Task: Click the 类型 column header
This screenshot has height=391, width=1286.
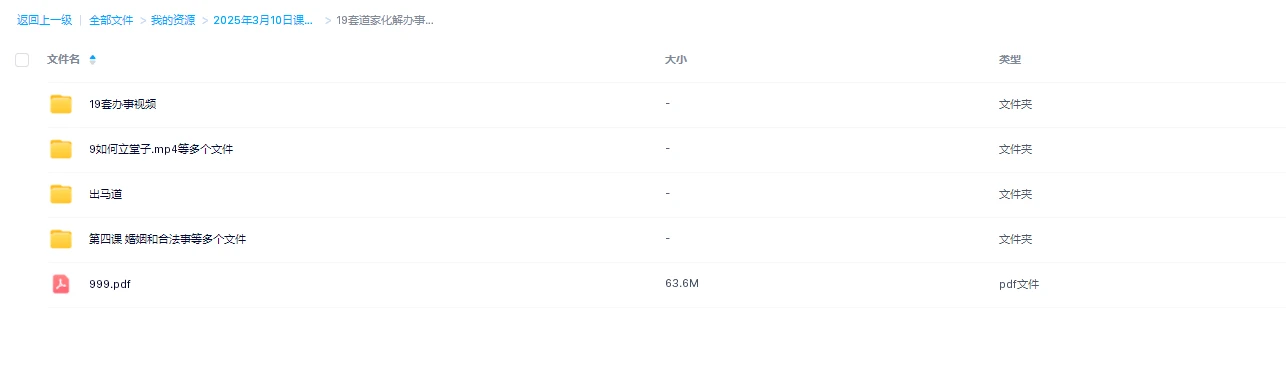Action: click(1010, 60)
